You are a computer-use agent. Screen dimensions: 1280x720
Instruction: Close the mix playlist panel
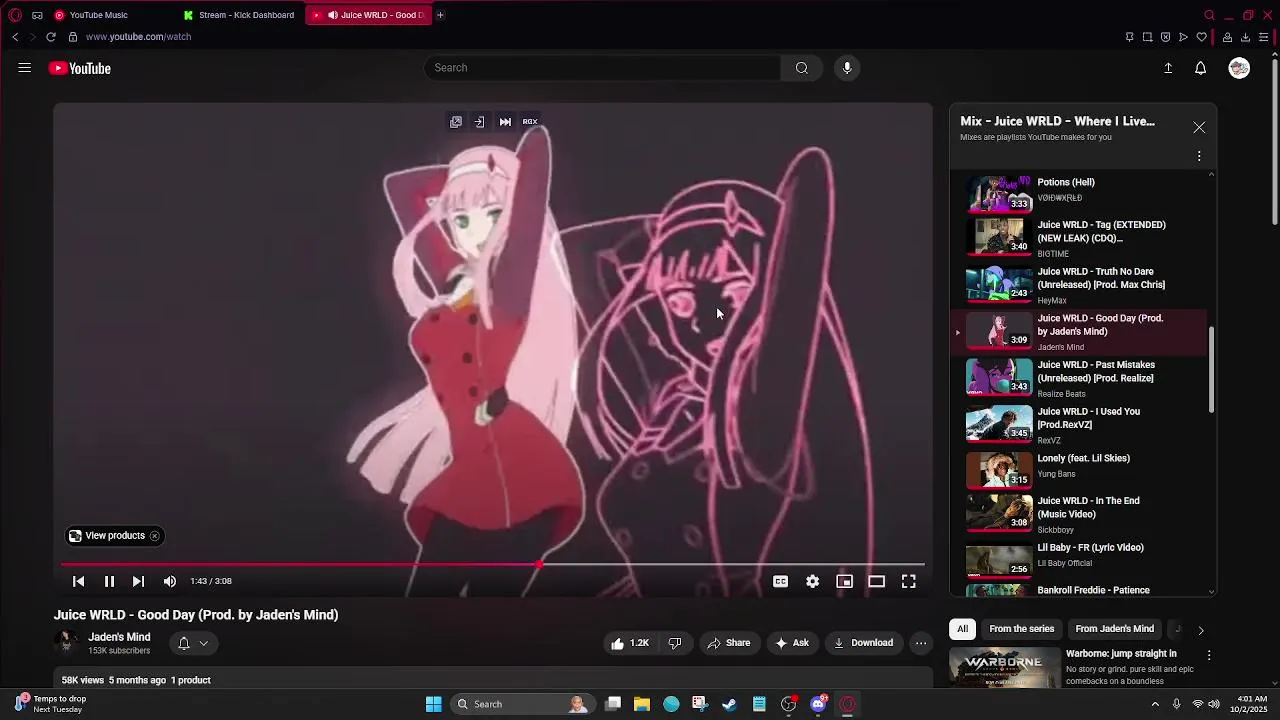tap(1199, 128)
